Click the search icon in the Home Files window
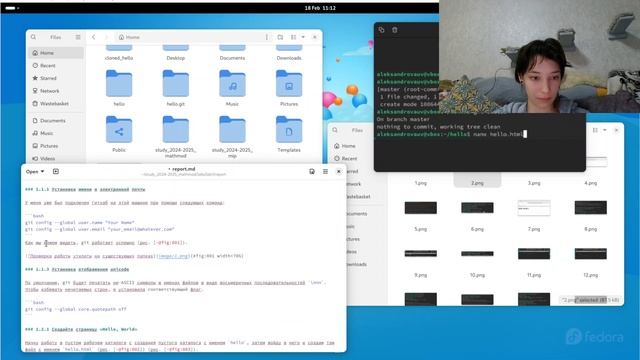This screenshot has height=360, width=640. click(x=33, y=37)
